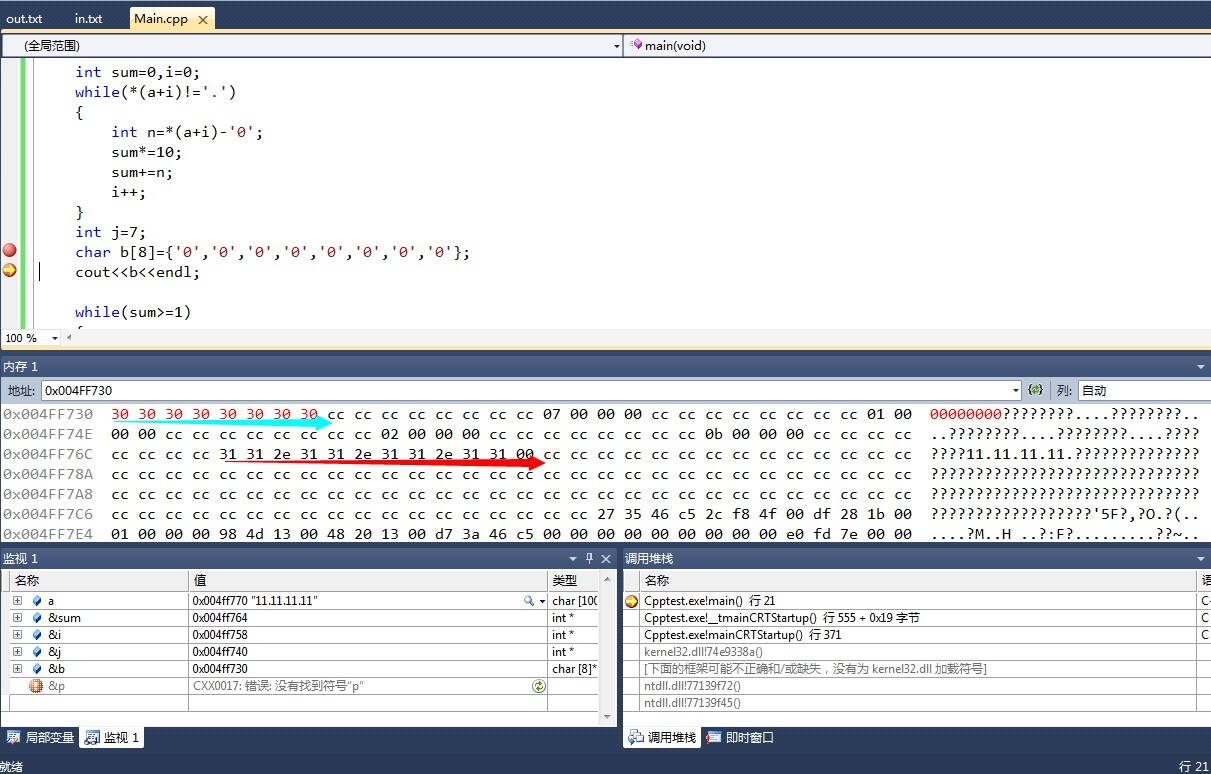Open the columns (列) 自动 dropdown
The image size is (1211, 774).
click(1143, 391)
